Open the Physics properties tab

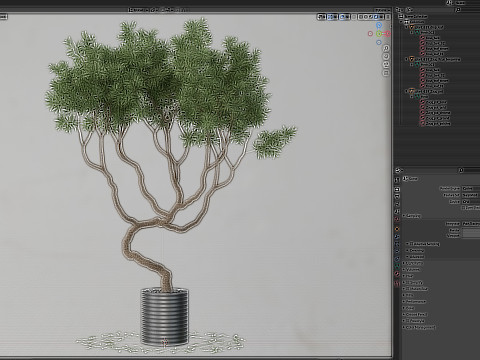[397, 251]
